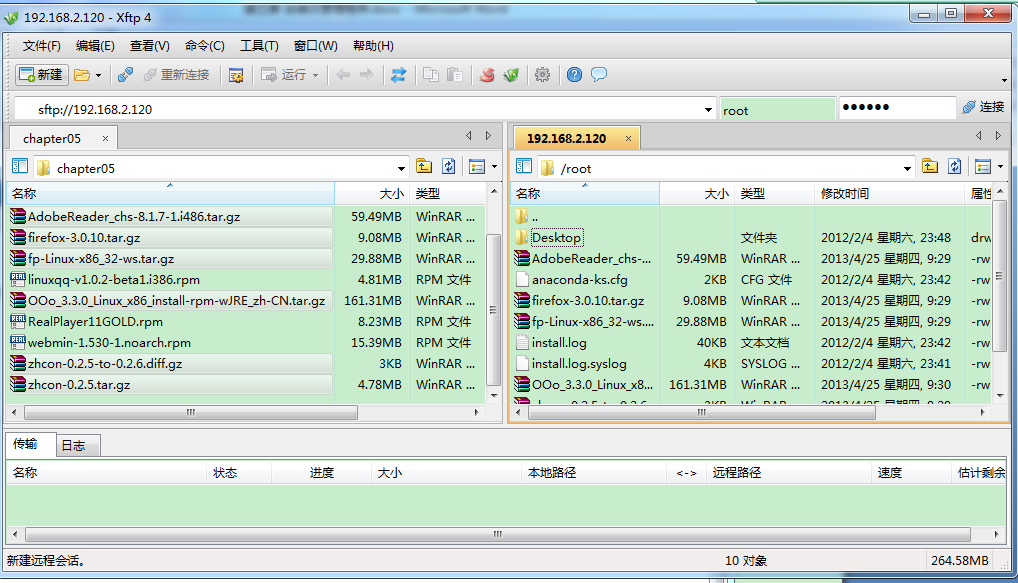Viewport: 1018px width, 583px height.
Task: Click the green Xftp leaf toolbar icon
Action: pos(512,75)
